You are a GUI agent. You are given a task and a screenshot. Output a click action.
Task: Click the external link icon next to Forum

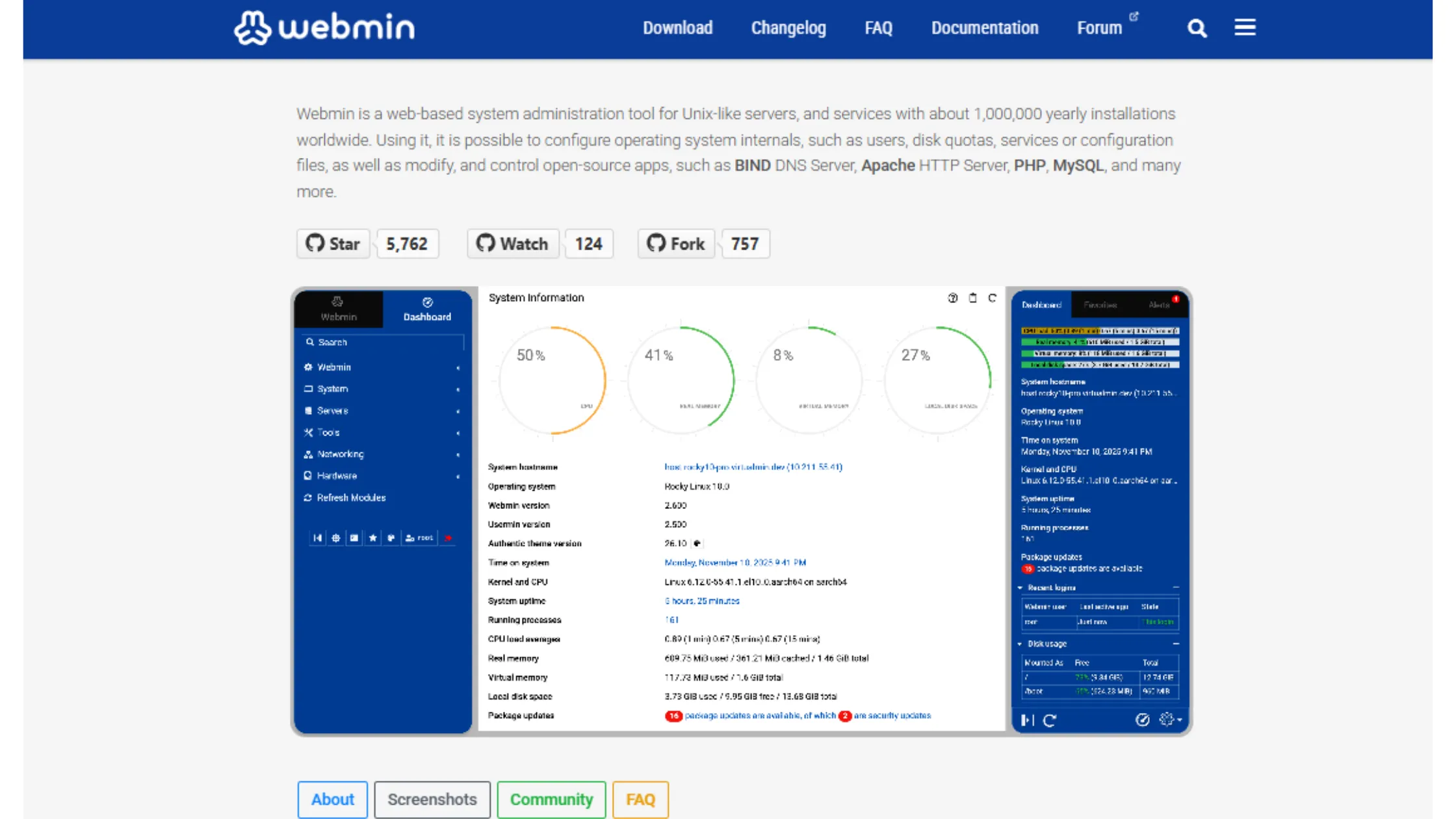pos(1134,17)
